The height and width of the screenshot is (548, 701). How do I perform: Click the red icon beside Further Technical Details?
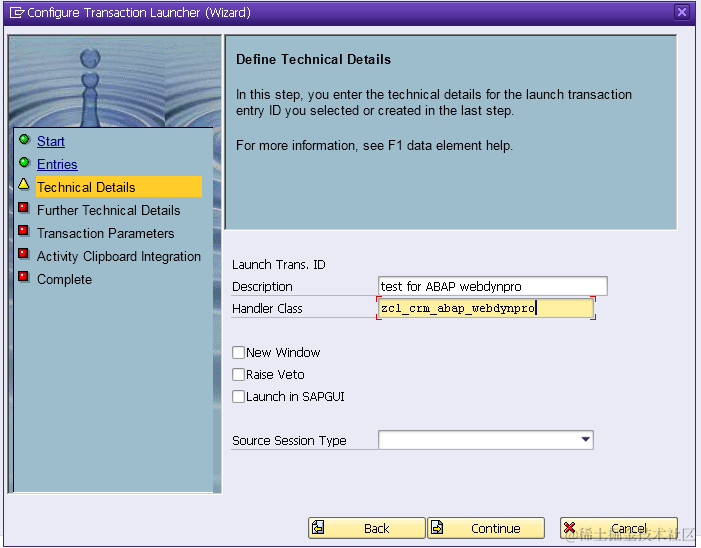click(24, 208)
